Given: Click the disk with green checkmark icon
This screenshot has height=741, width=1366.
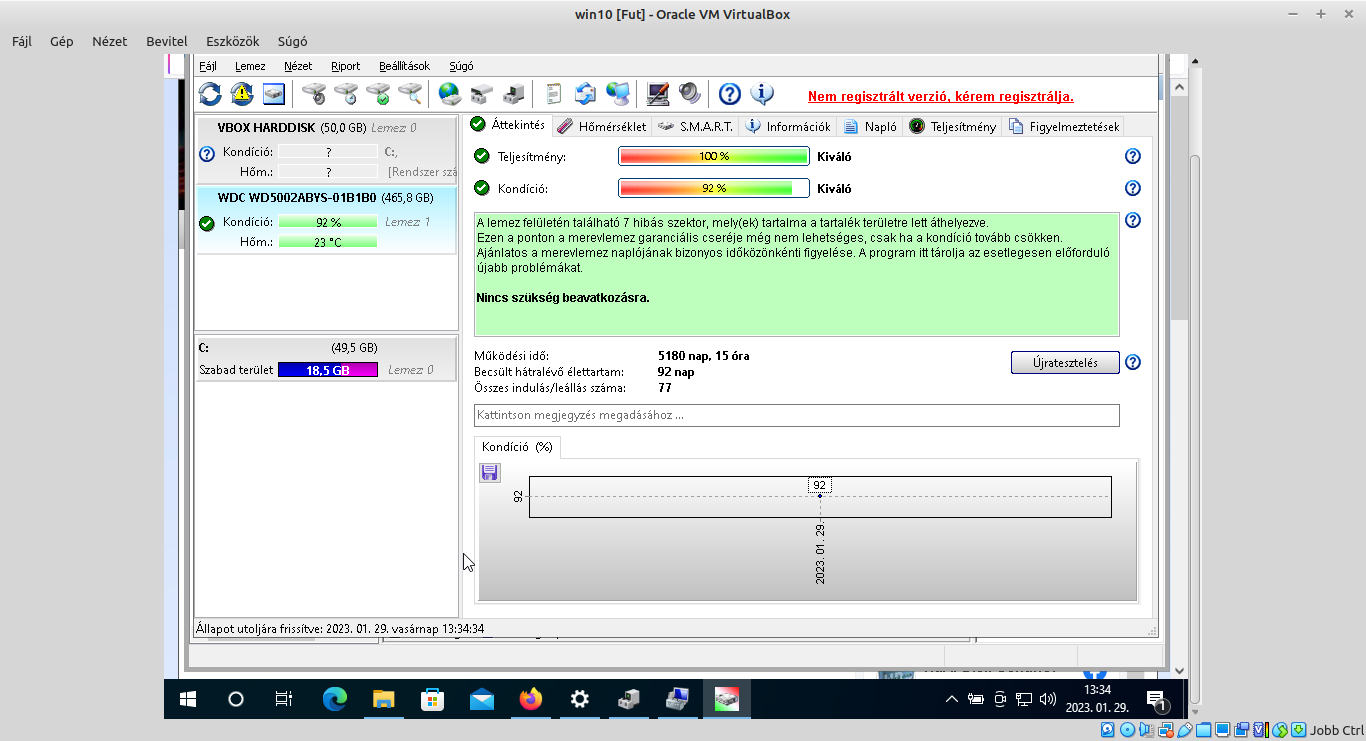Looking at the screenshot, I should pos(378,94).
